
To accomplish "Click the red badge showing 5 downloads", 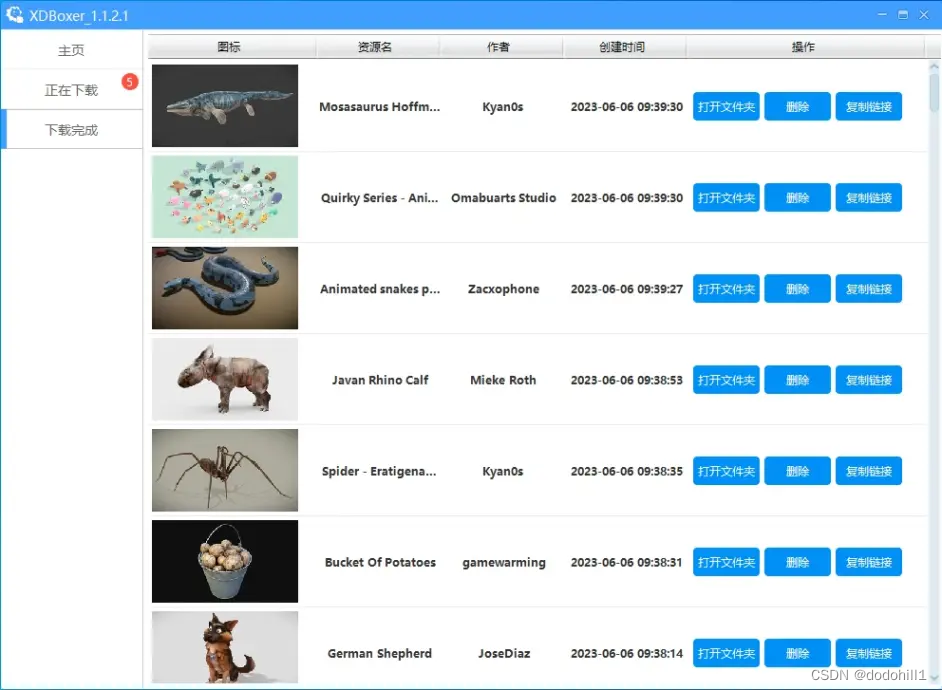I will 130,83.
